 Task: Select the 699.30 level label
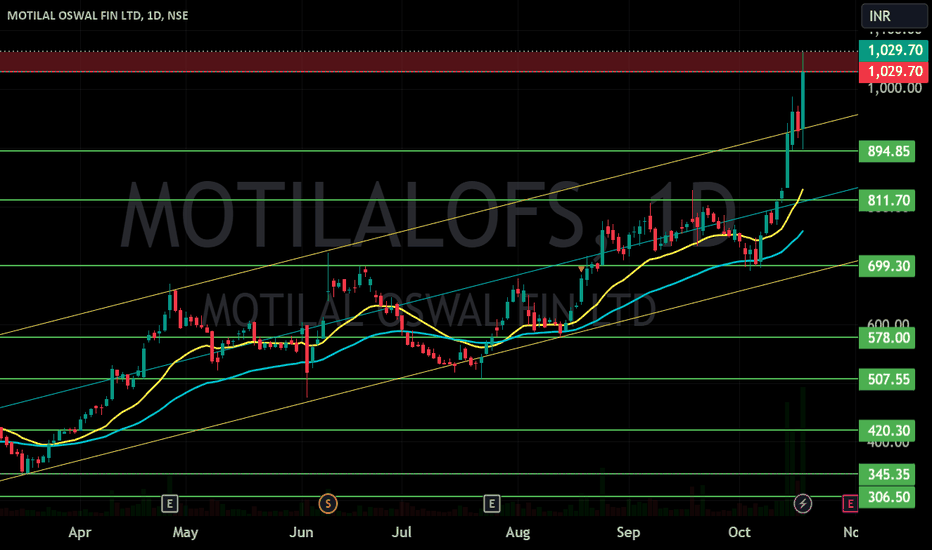click(x=887, y=266)
